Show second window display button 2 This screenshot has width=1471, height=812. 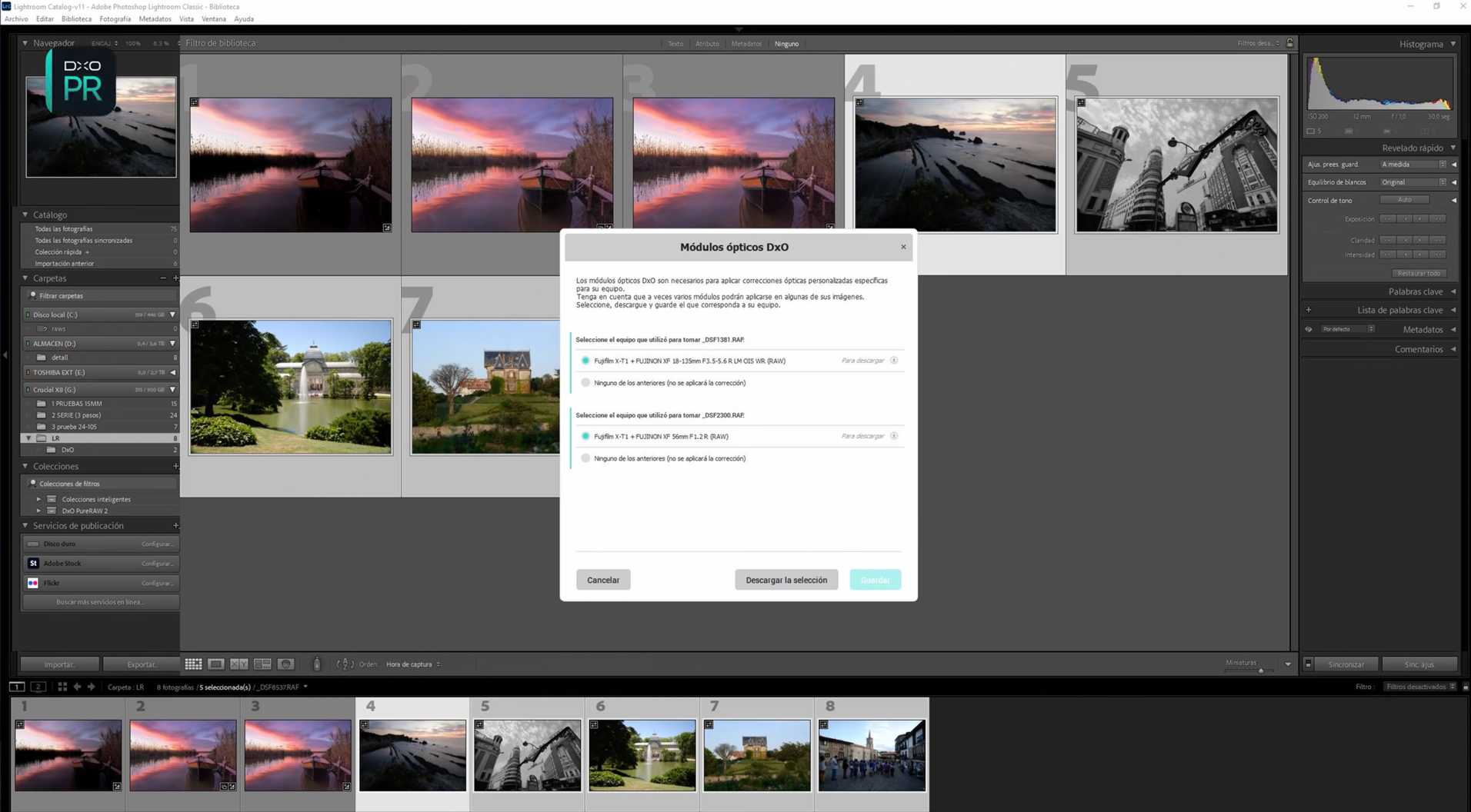[38, 687]
